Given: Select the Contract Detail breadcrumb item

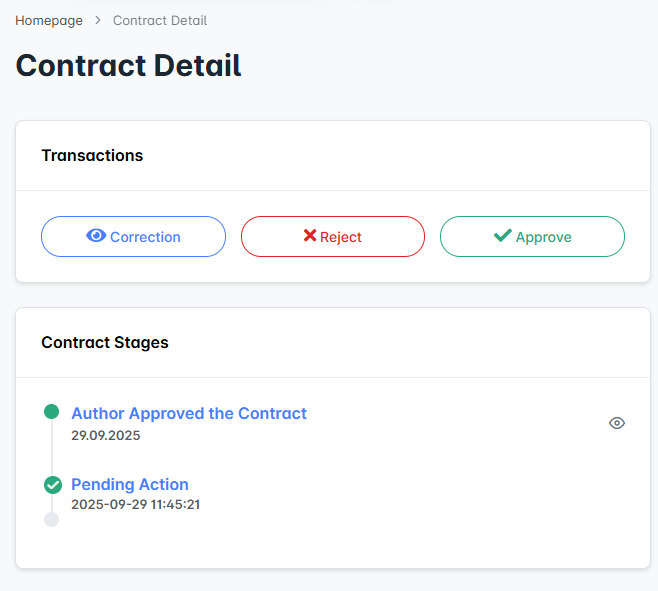Looking at the screenshot, I should click(160, 20).
